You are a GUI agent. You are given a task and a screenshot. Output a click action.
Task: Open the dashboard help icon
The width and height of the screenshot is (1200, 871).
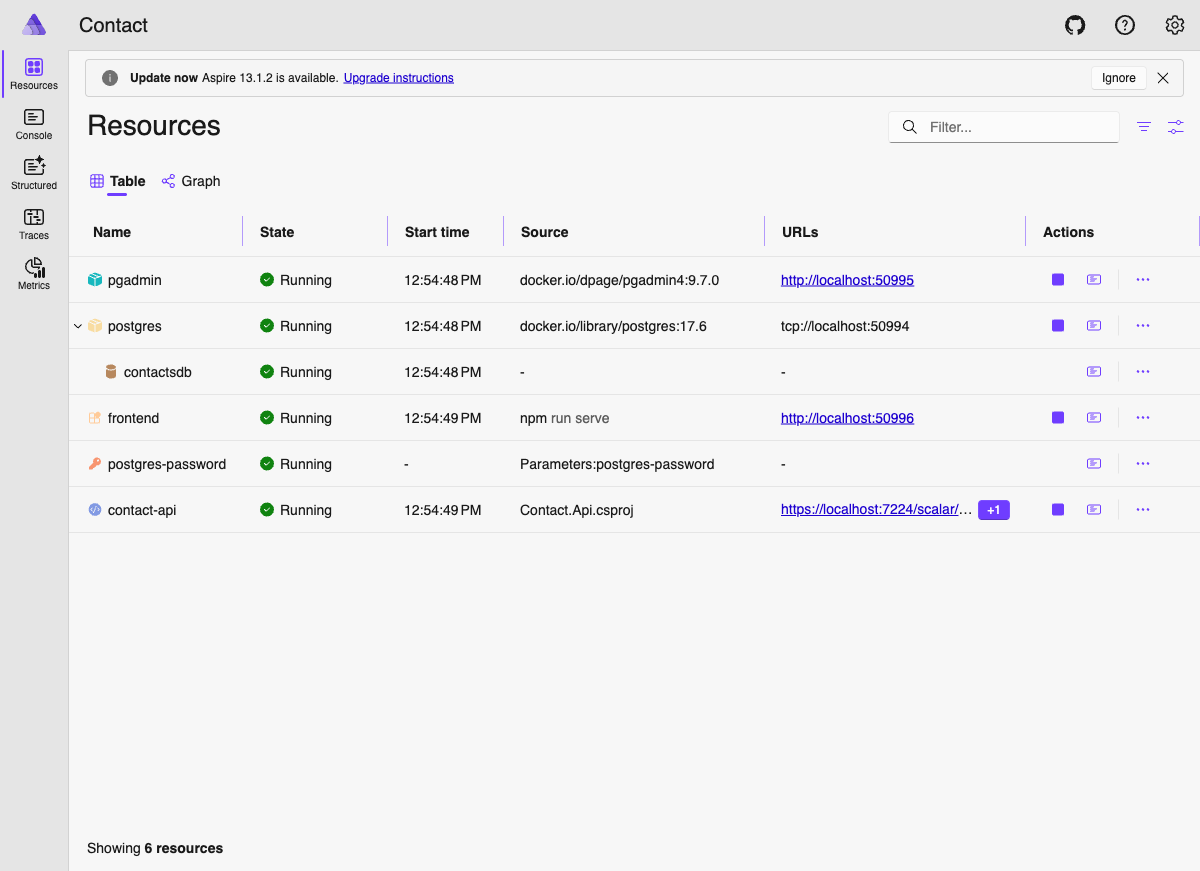pyautogui.click(x=1125, y=24)
